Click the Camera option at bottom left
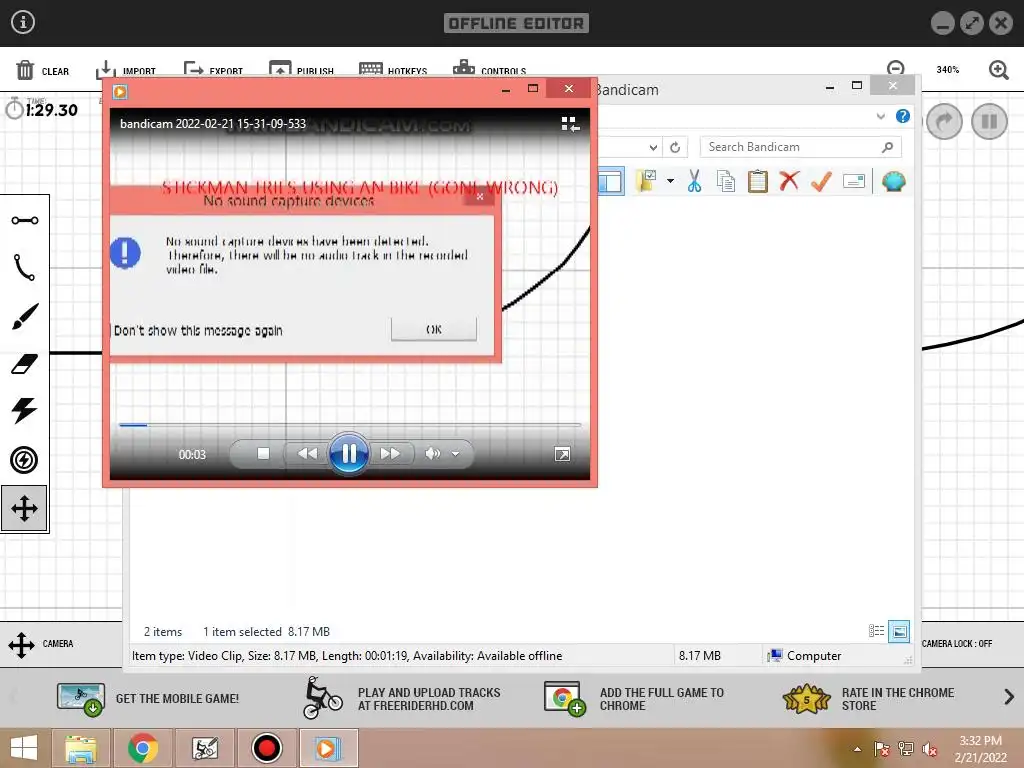 (x=40, y=644)
